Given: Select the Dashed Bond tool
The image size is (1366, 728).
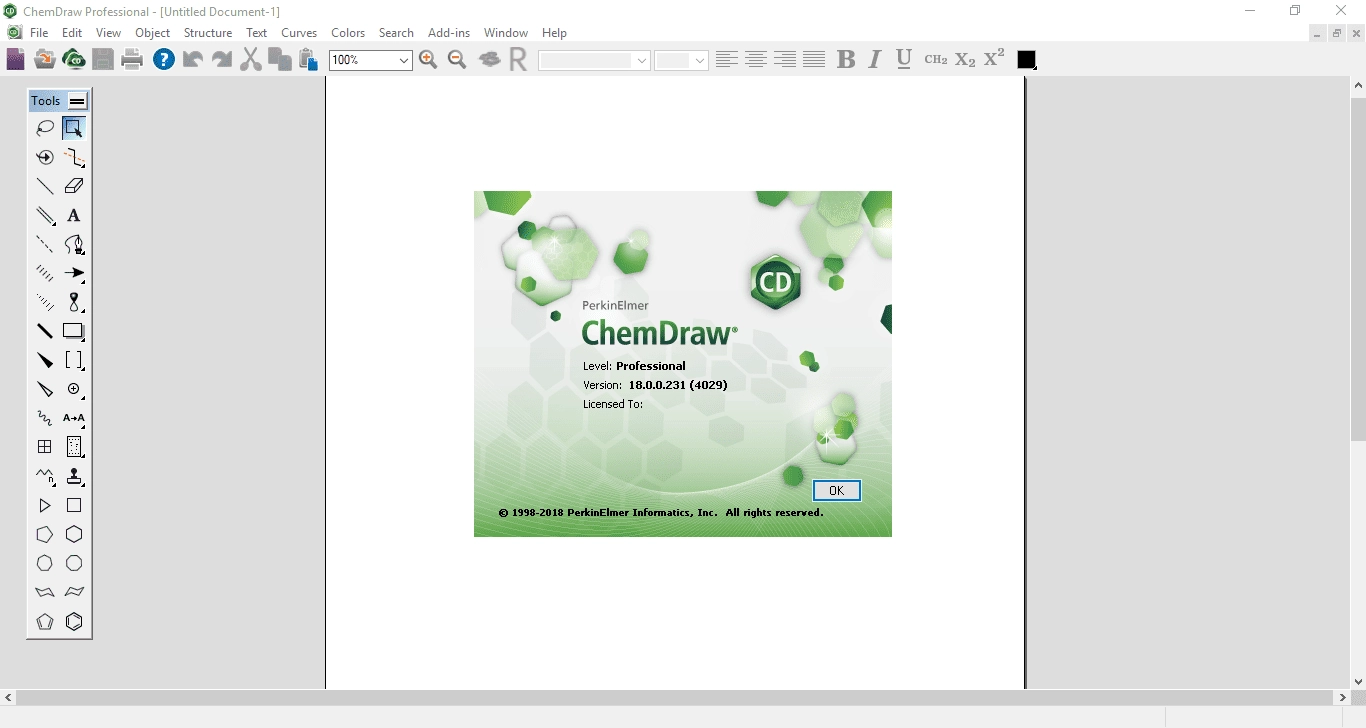Looking at the screenshot, I should [x=45, y=244].
